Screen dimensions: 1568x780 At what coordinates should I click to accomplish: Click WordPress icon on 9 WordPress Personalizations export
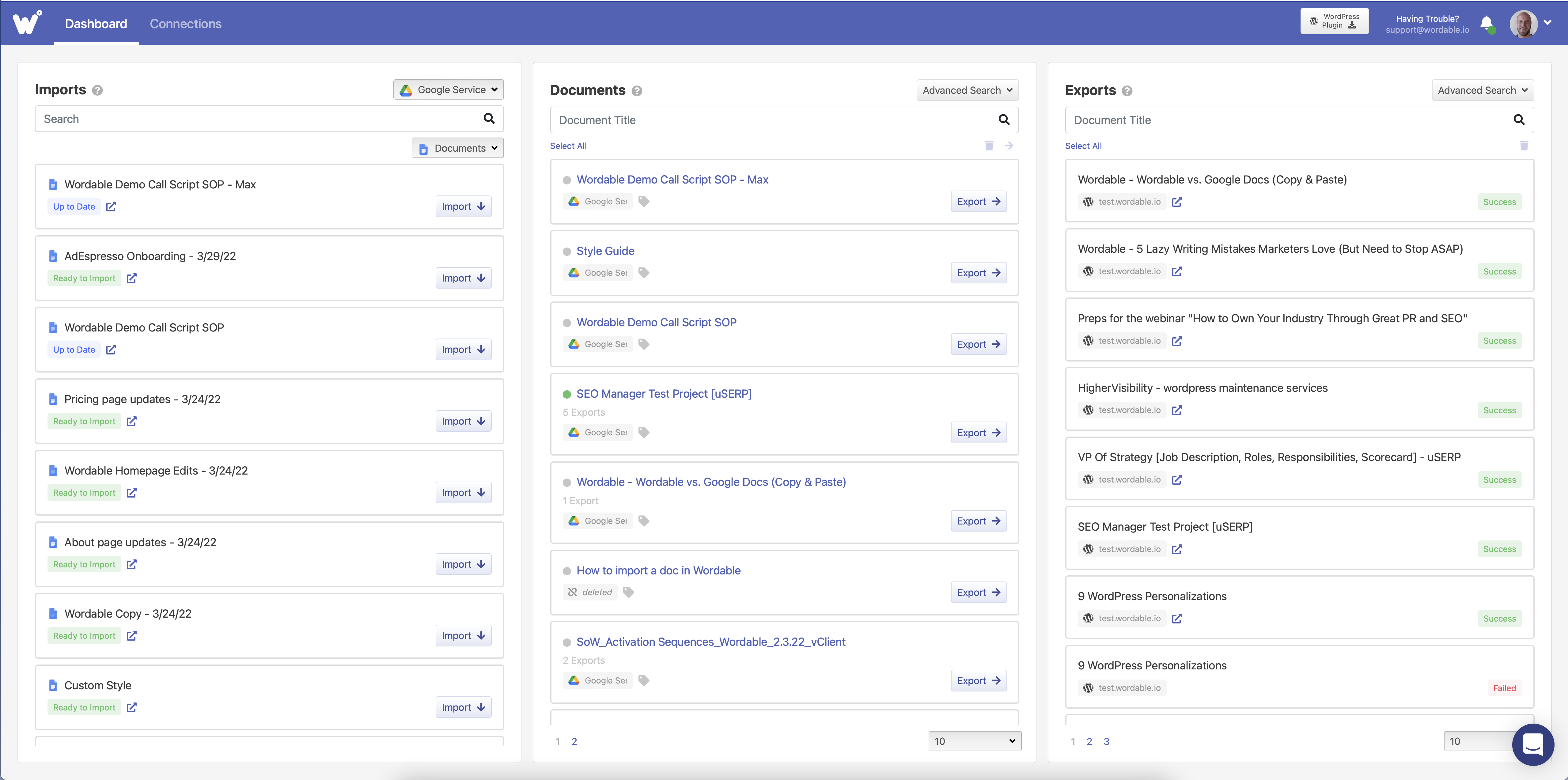coord(1088,618)
